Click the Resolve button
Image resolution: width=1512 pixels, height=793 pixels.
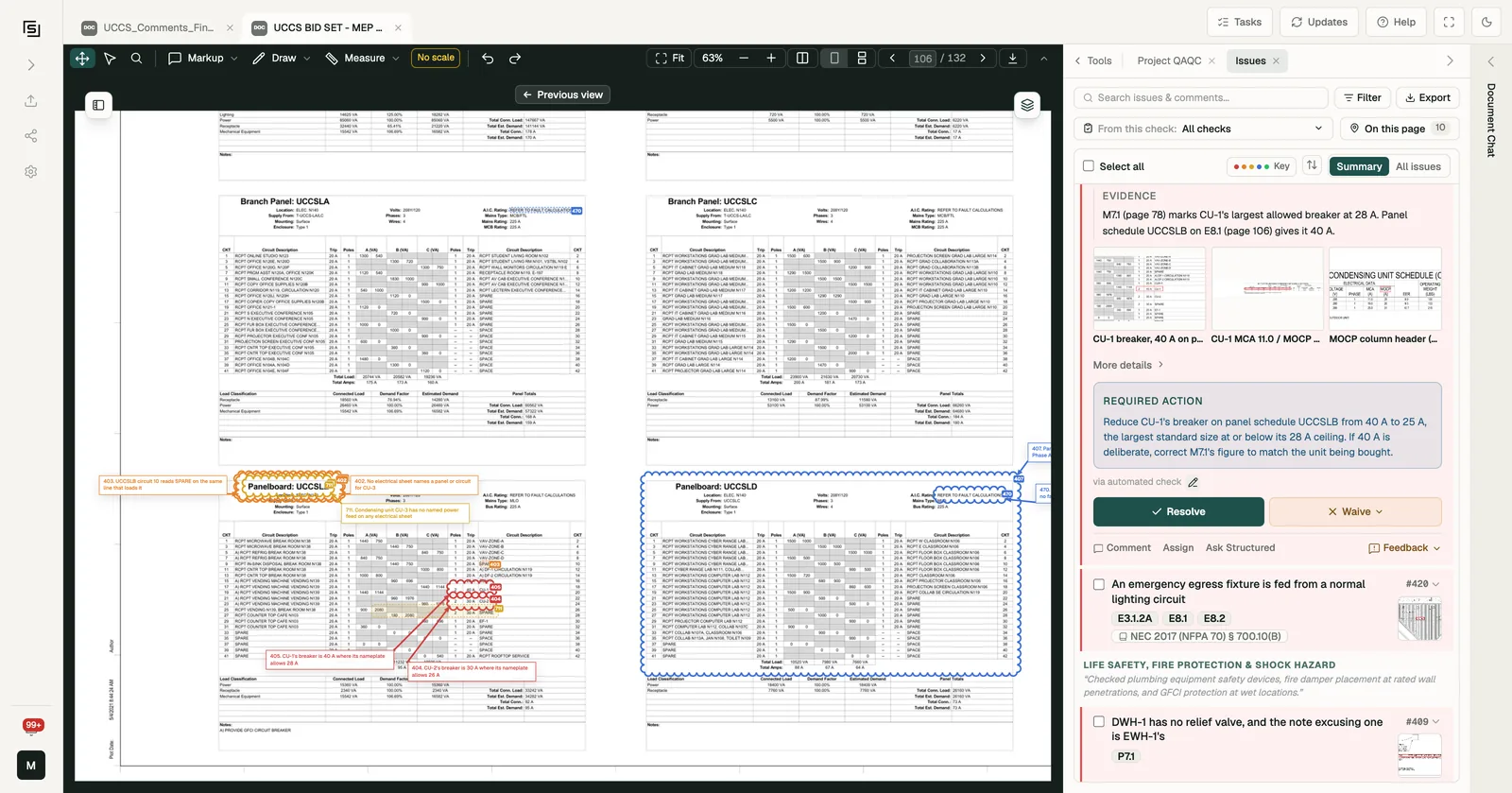coord(1178,511)
